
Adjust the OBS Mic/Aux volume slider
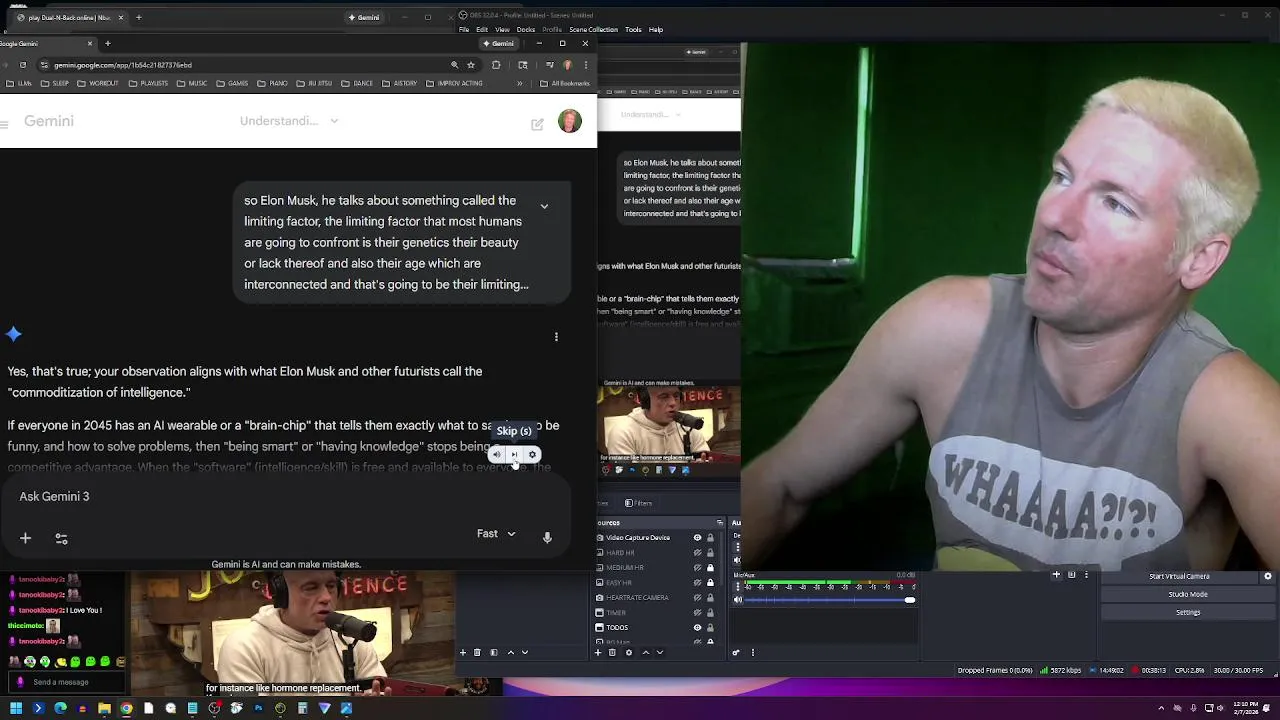(x=829, y=600)
